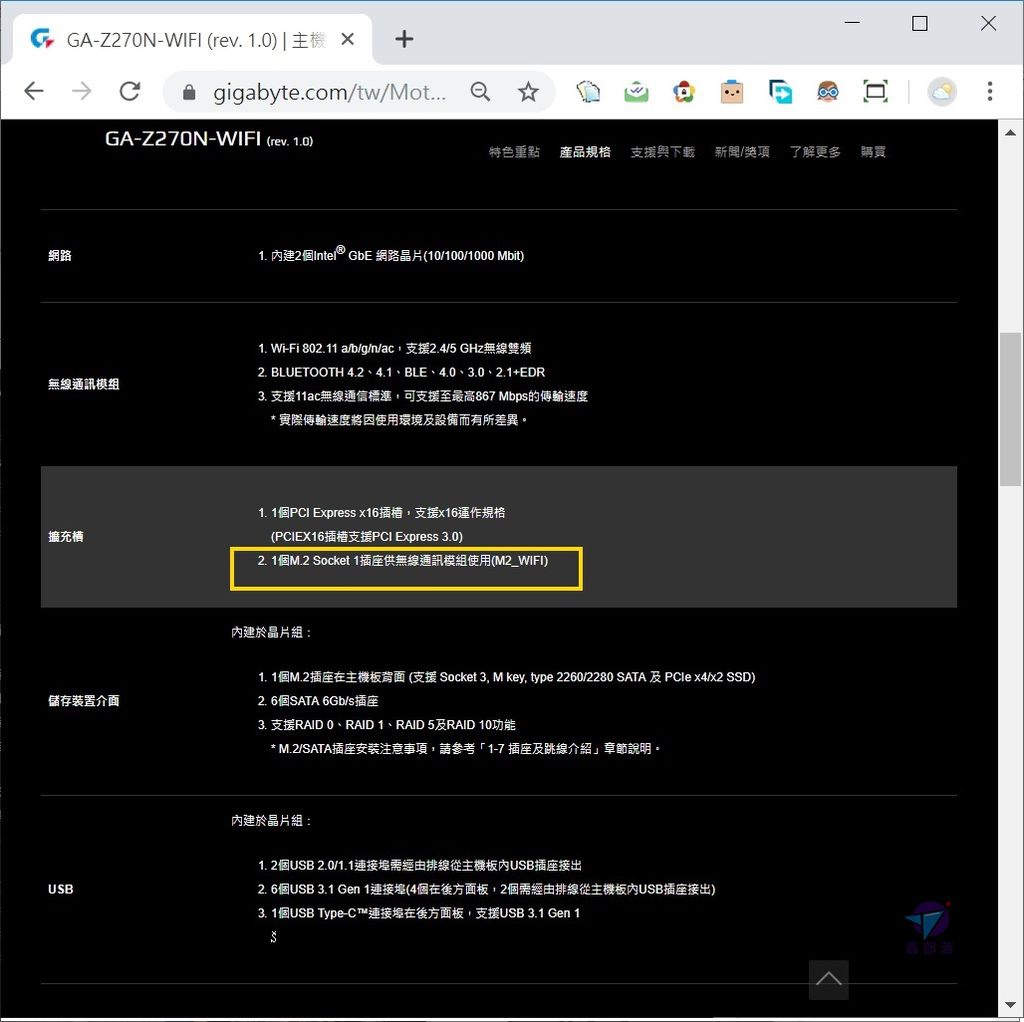Open the green envelope checkmark extension
The image size is (1024, 1022).
(636, 91)
